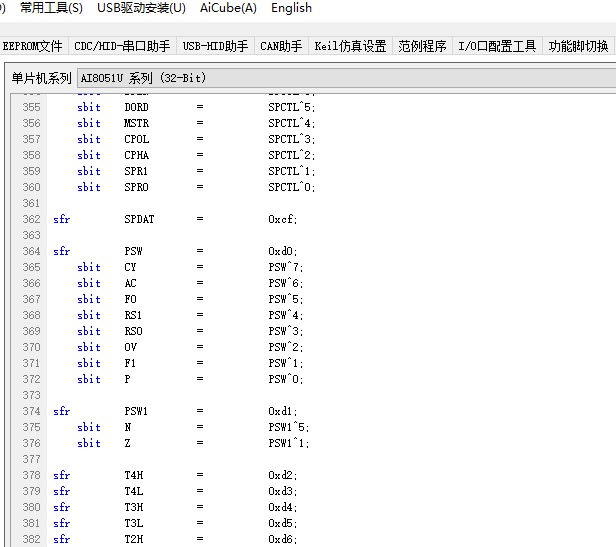Image resolution: width=616 pixels, height=547 pixels.
Task: Click the RS1 bit name on line 368
Action: [133, 315]
